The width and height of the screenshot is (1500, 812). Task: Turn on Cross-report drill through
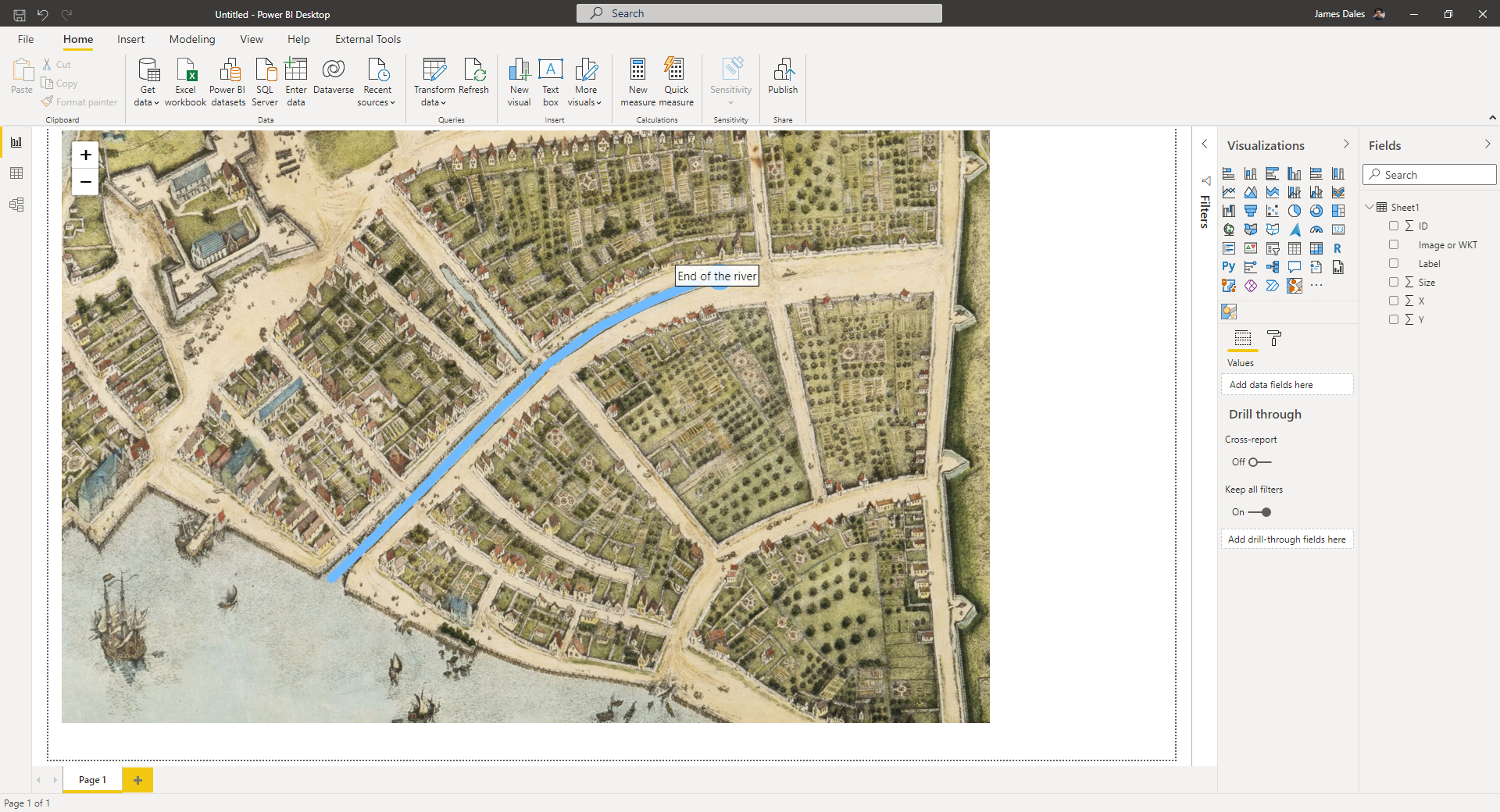click(x=1259, y=462)
